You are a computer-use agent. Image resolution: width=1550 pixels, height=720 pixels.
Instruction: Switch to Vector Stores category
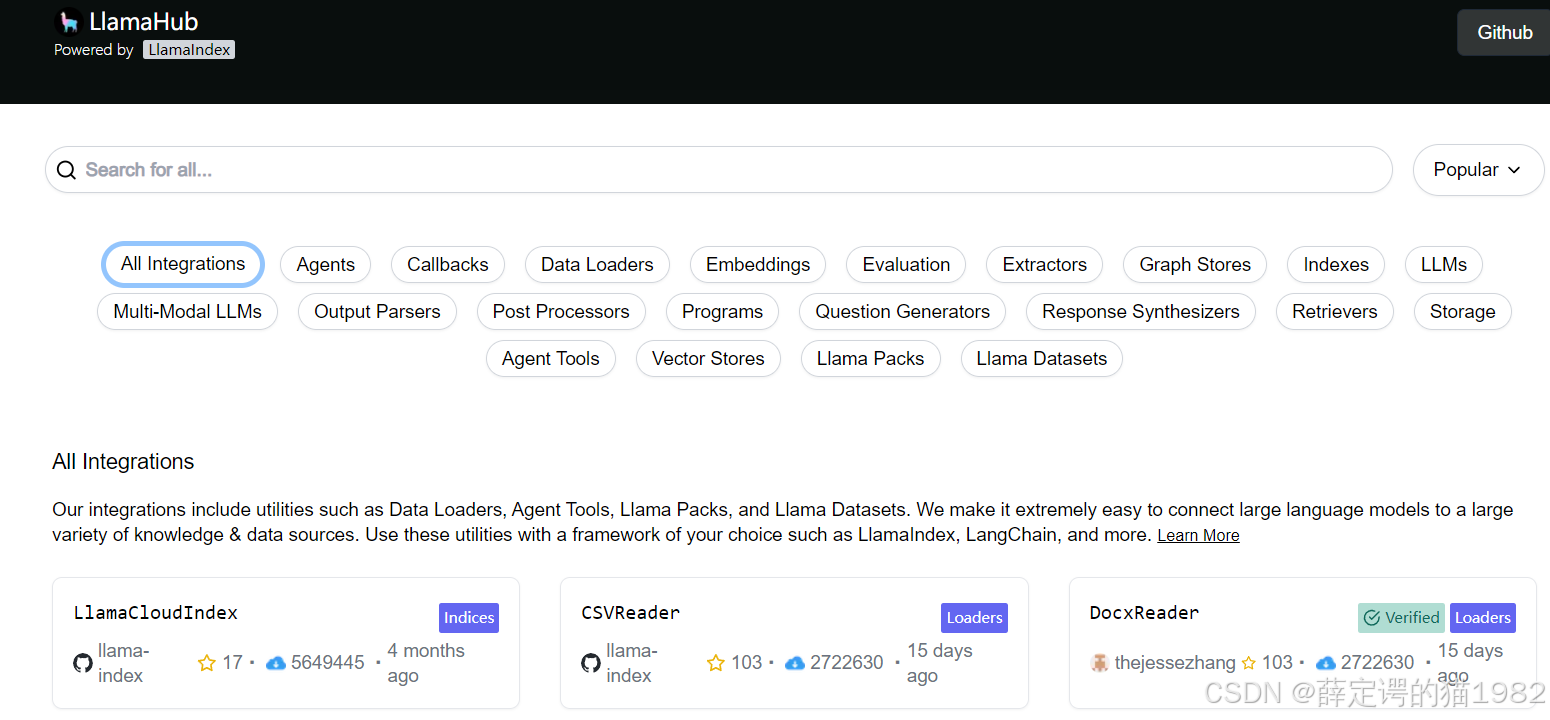pyautogui.click(x=708, y=359)
